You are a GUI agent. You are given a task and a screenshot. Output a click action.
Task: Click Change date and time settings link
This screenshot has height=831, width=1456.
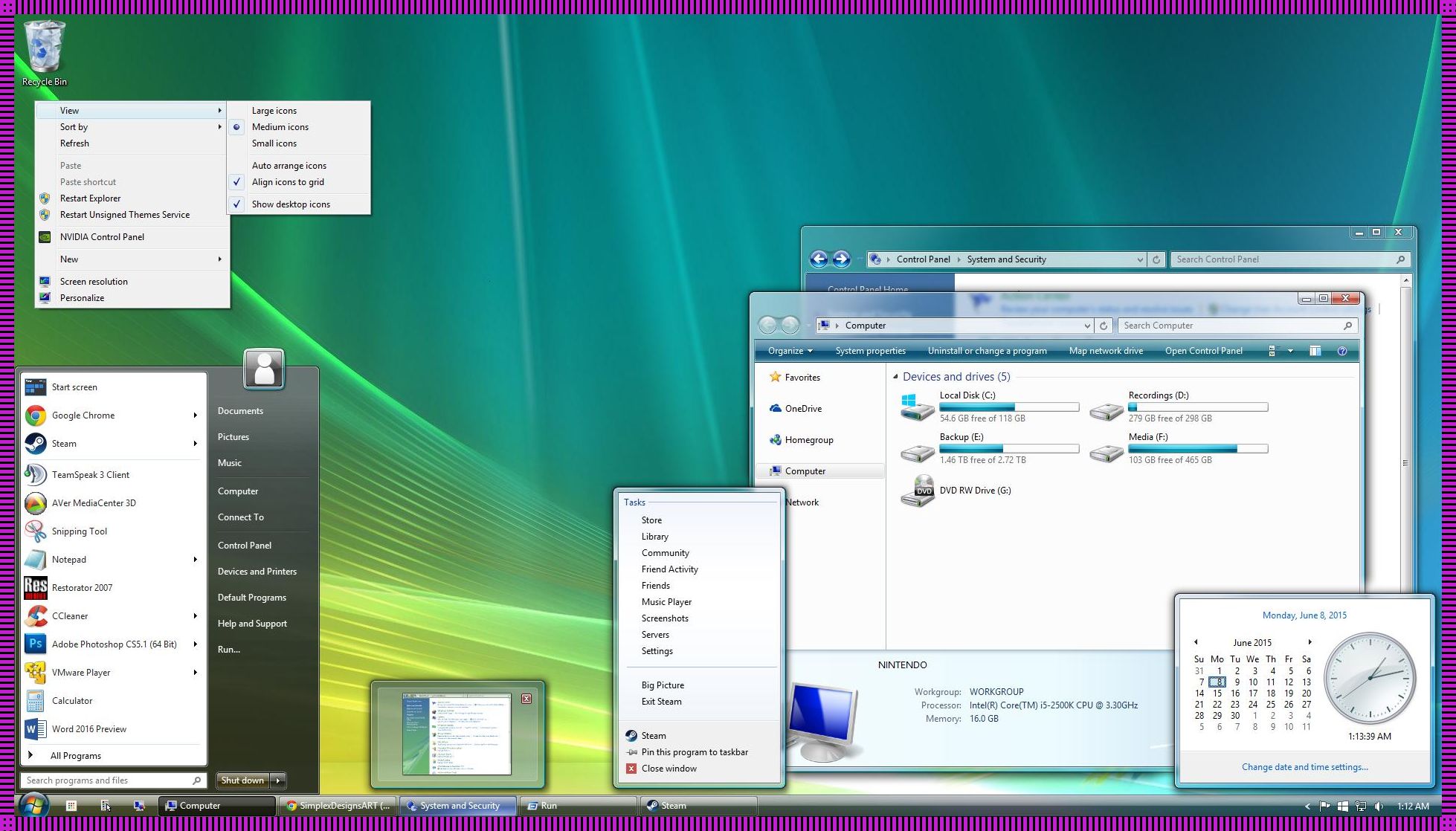tap(1304, 767)
